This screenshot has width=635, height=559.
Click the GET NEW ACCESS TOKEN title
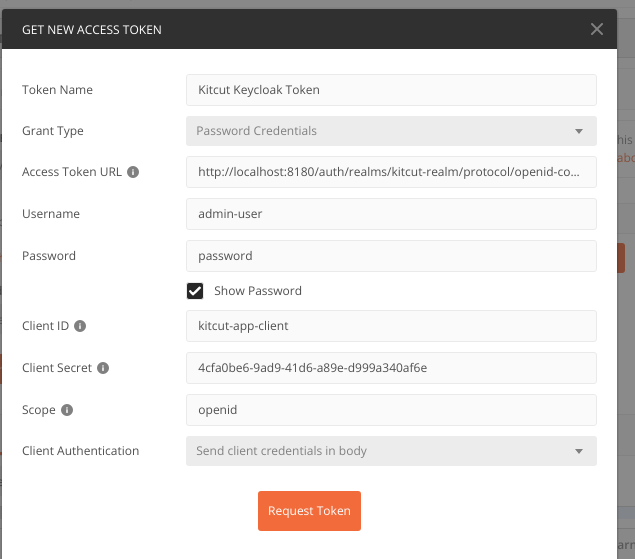(x=92, y=30)
